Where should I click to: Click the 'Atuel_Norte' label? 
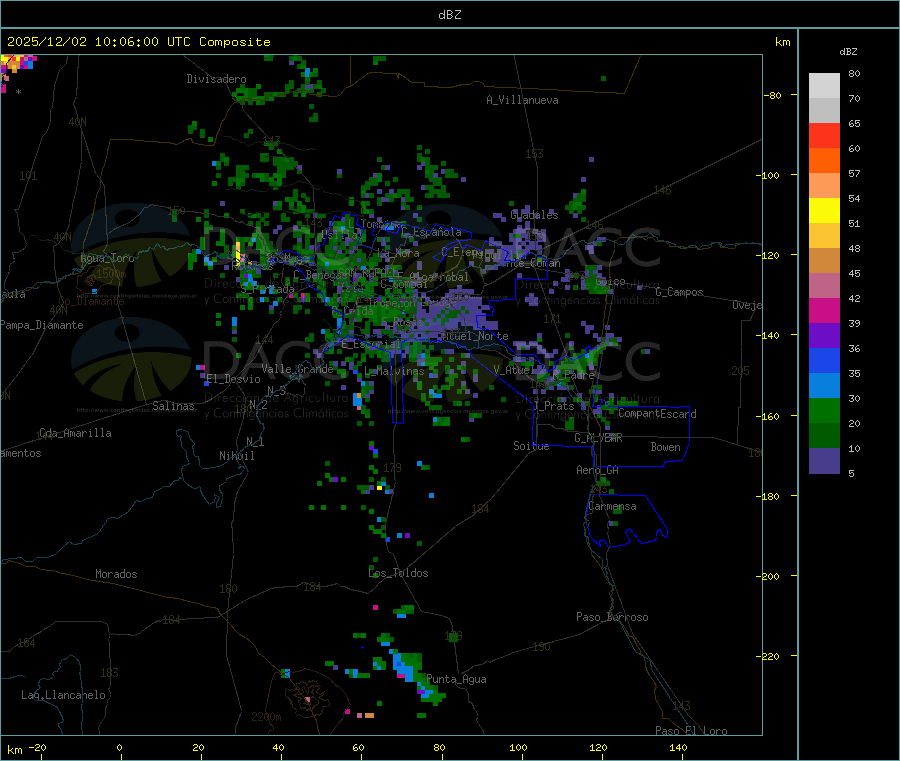(x=476, y=336)
